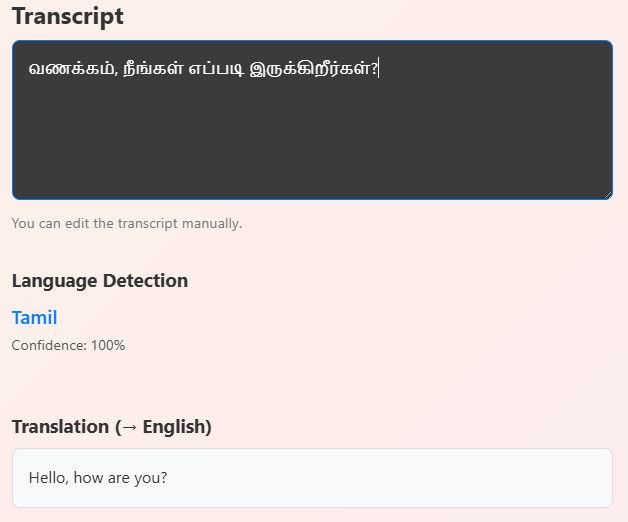Click "you?" at the translation's end
Image resolution: width=628 pixels, height=522 pixels.
pyautogui.click(x=151, y=478)
